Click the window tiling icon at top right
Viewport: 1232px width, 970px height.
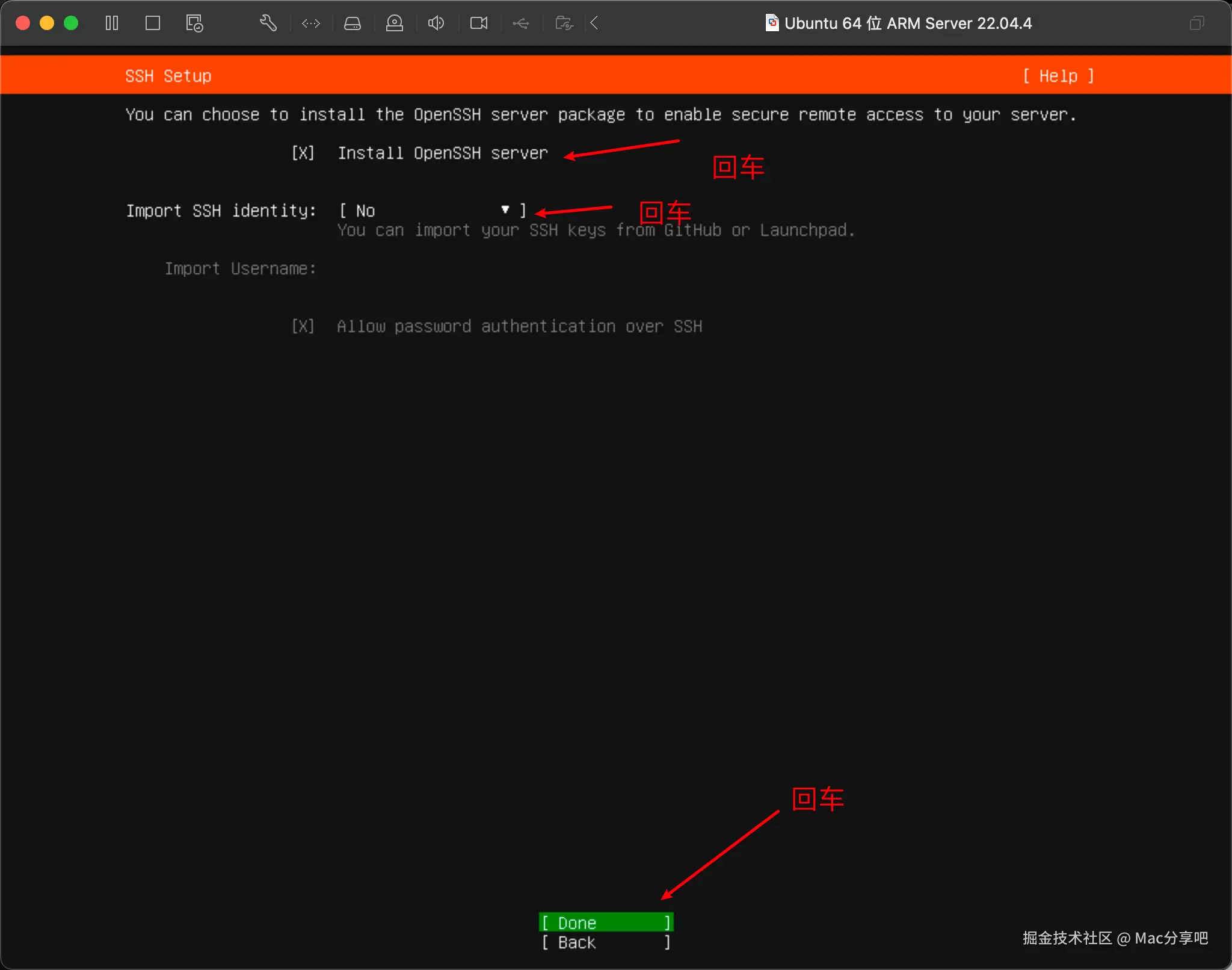coord(1197,23)
